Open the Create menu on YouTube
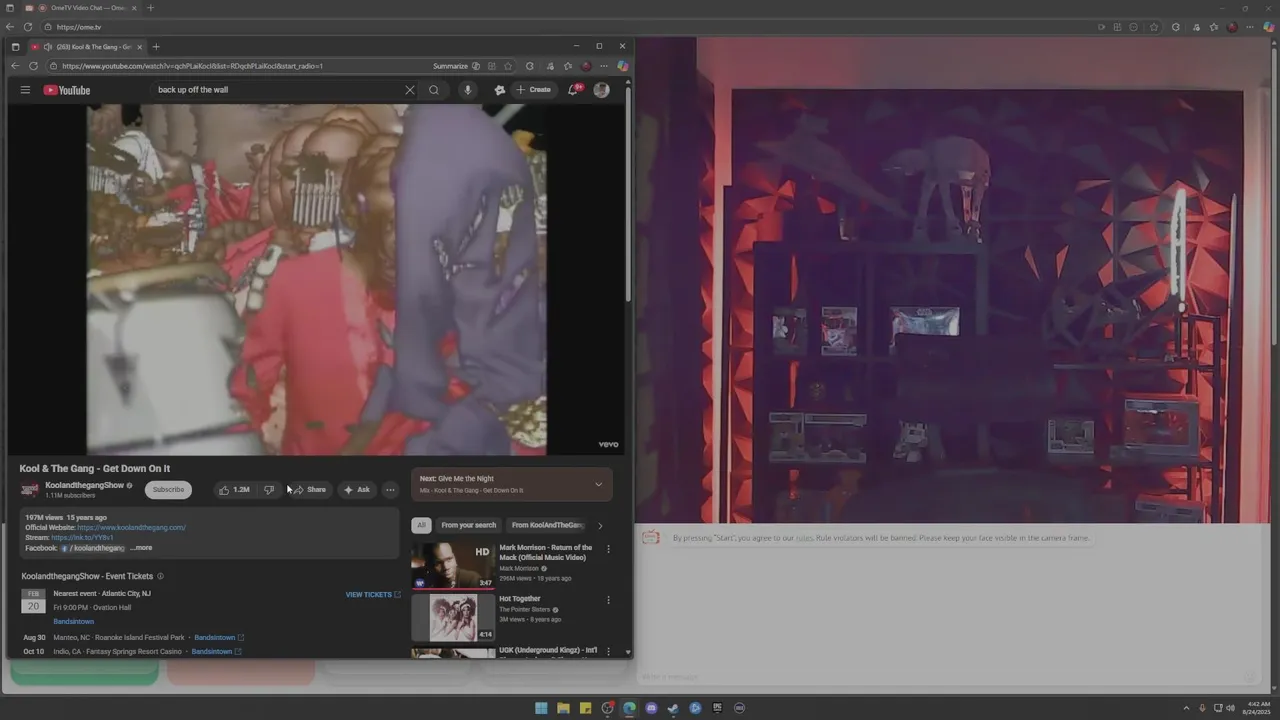 533,90
